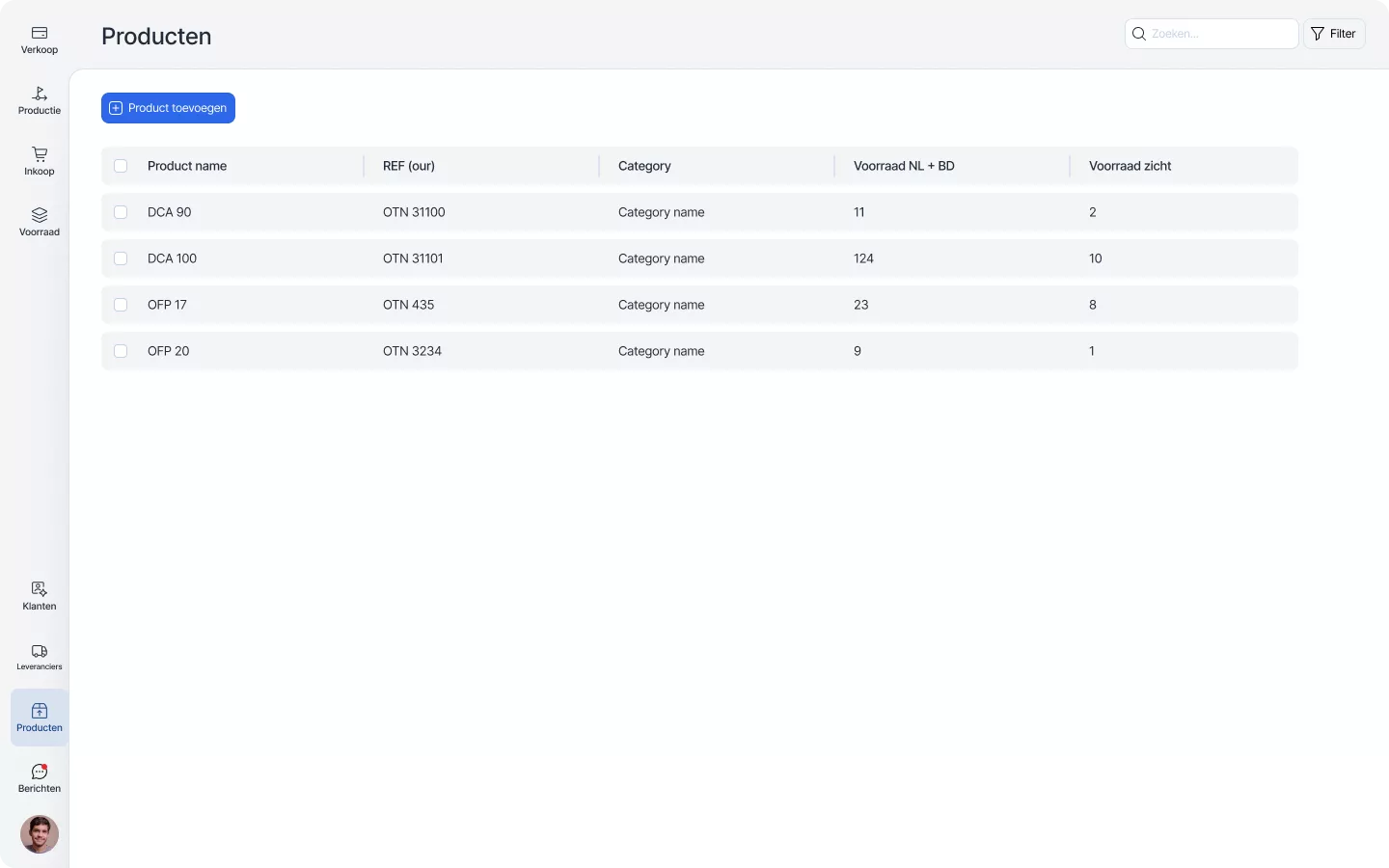Click stock value 23
This screenshot has width=1389, height=868.
pos(861,305)
